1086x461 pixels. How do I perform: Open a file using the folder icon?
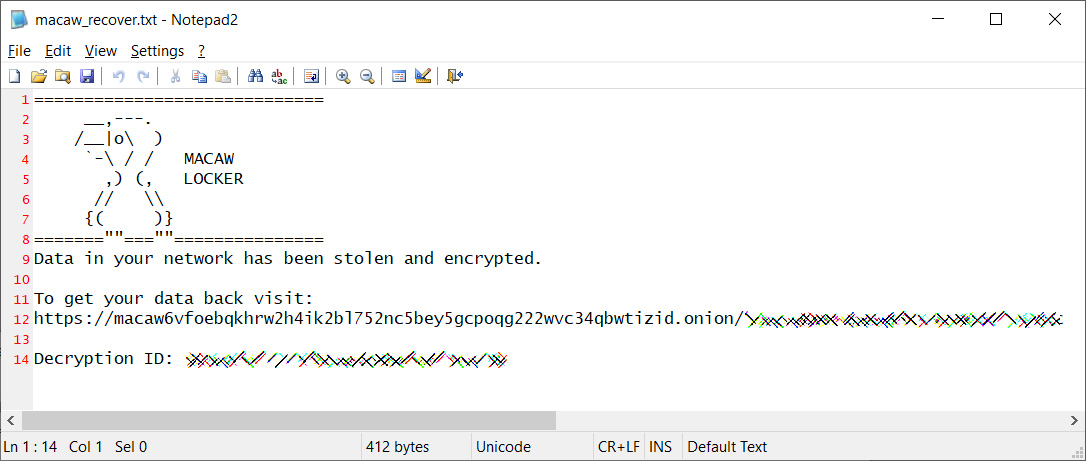coord(39,76)
